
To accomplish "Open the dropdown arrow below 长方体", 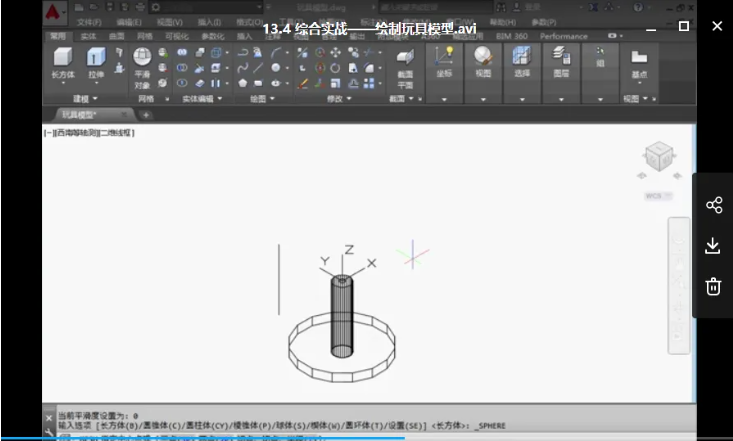I will [63, 83].
